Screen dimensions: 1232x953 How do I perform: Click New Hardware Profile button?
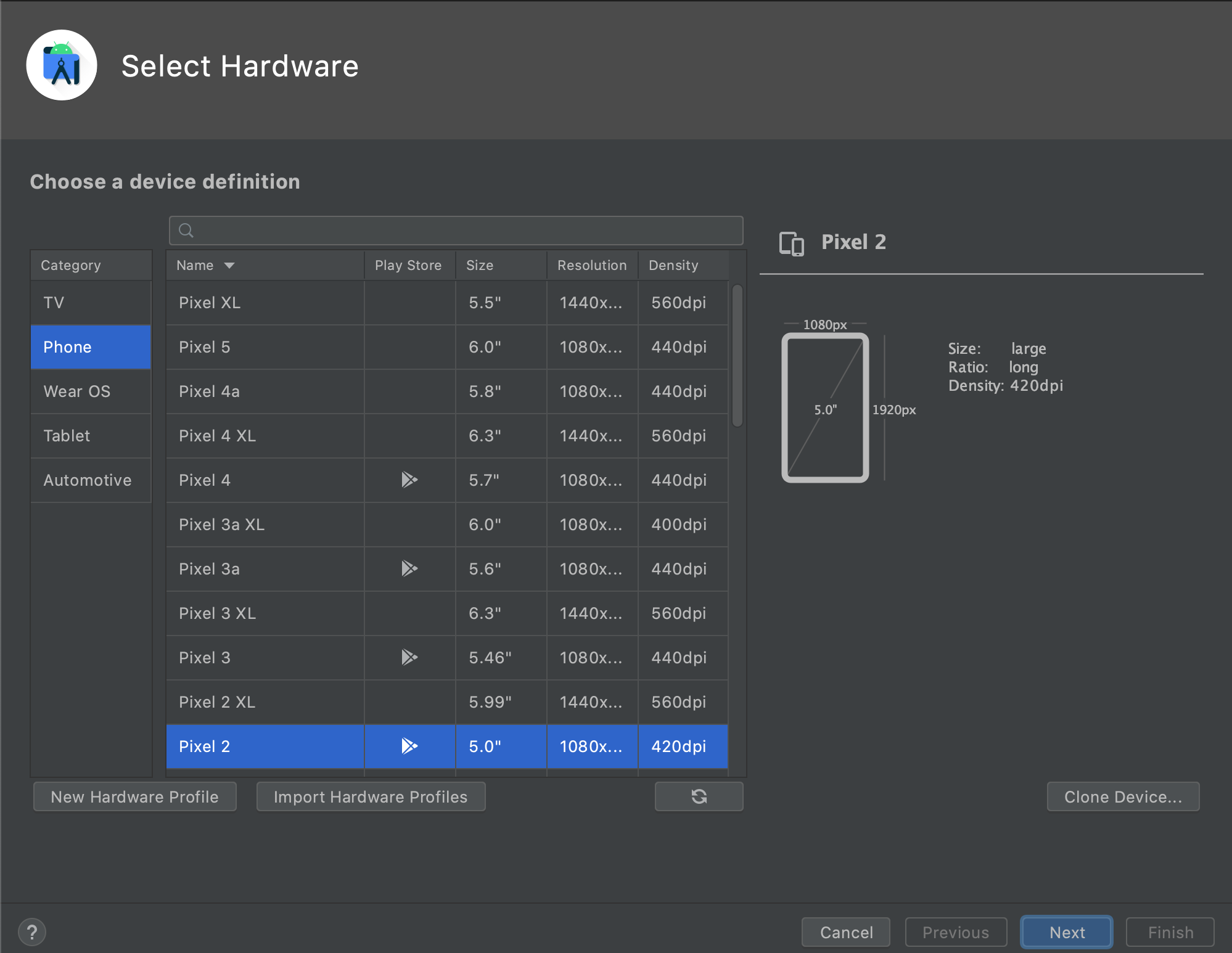click(x=134, y=796)
